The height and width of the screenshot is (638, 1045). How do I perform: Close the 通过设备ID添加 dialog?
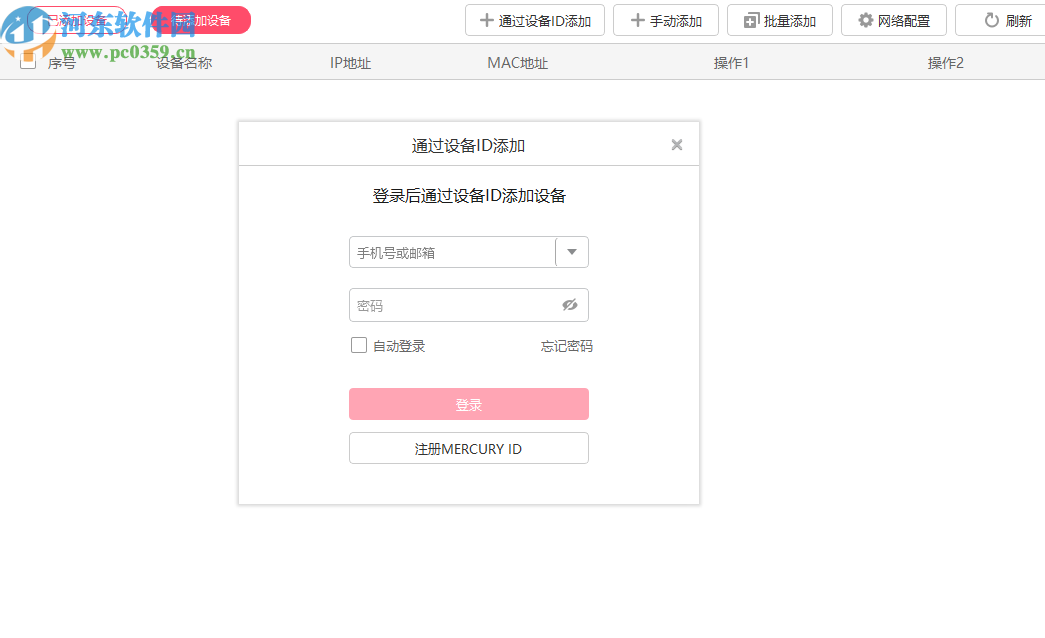click(x=677, y=144)
